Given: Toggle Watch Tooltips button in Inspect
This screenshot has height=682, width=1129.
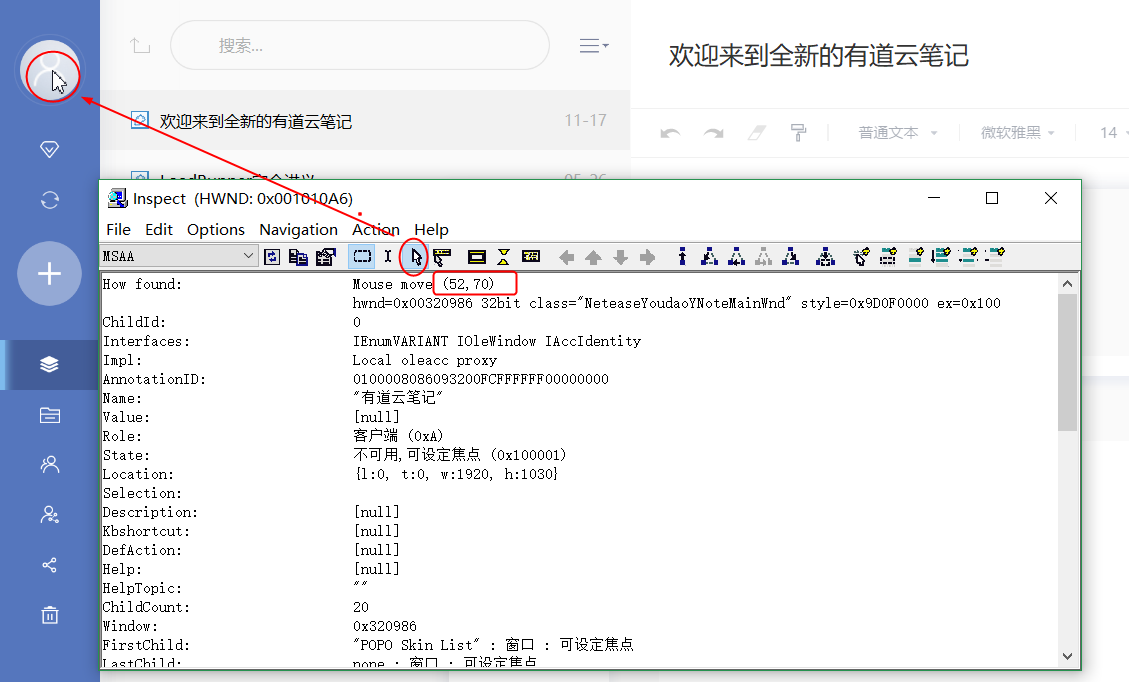Looking at the screenshot, I should coord(441,256).
